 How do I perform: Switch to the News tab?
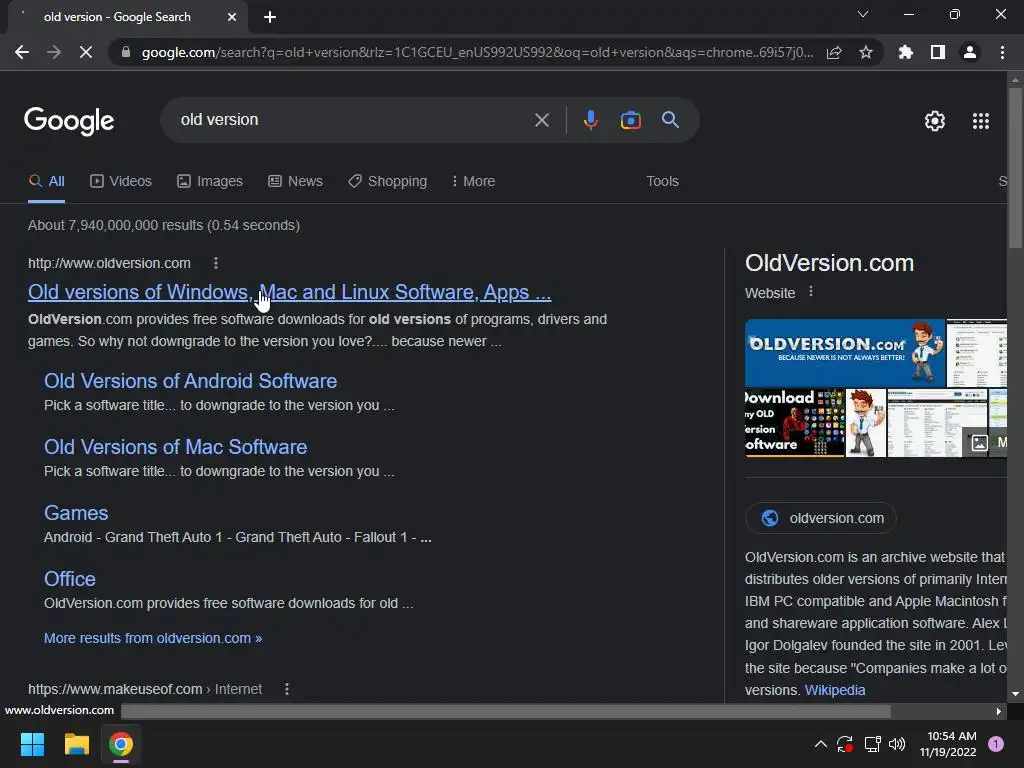[295, 182]
